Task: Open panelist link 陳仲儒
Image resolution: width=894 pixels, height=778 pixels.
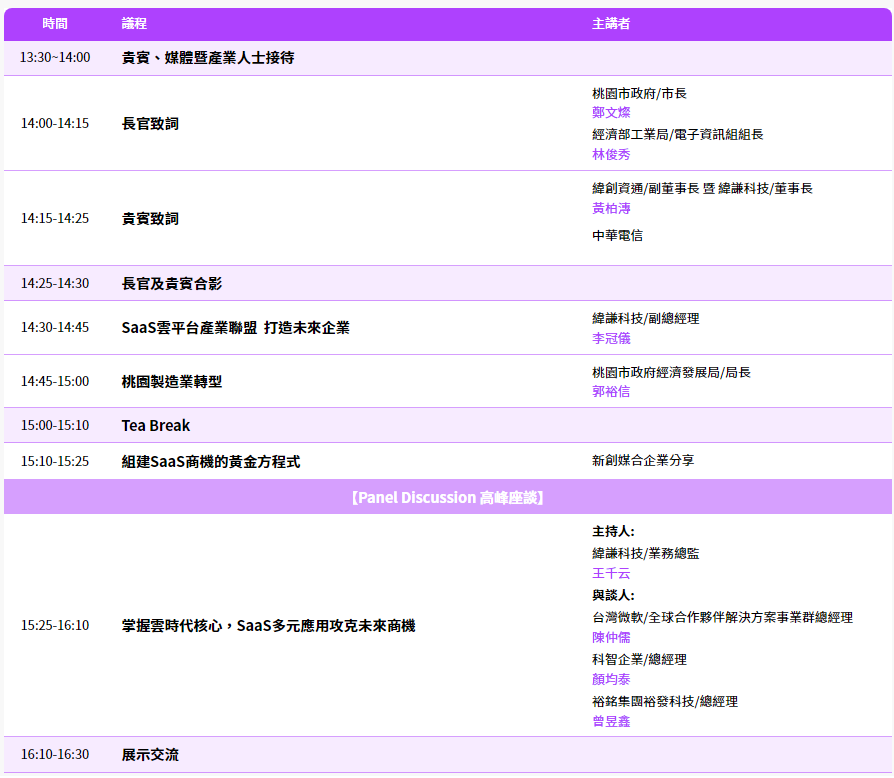Action: click(x=611, y=637)
